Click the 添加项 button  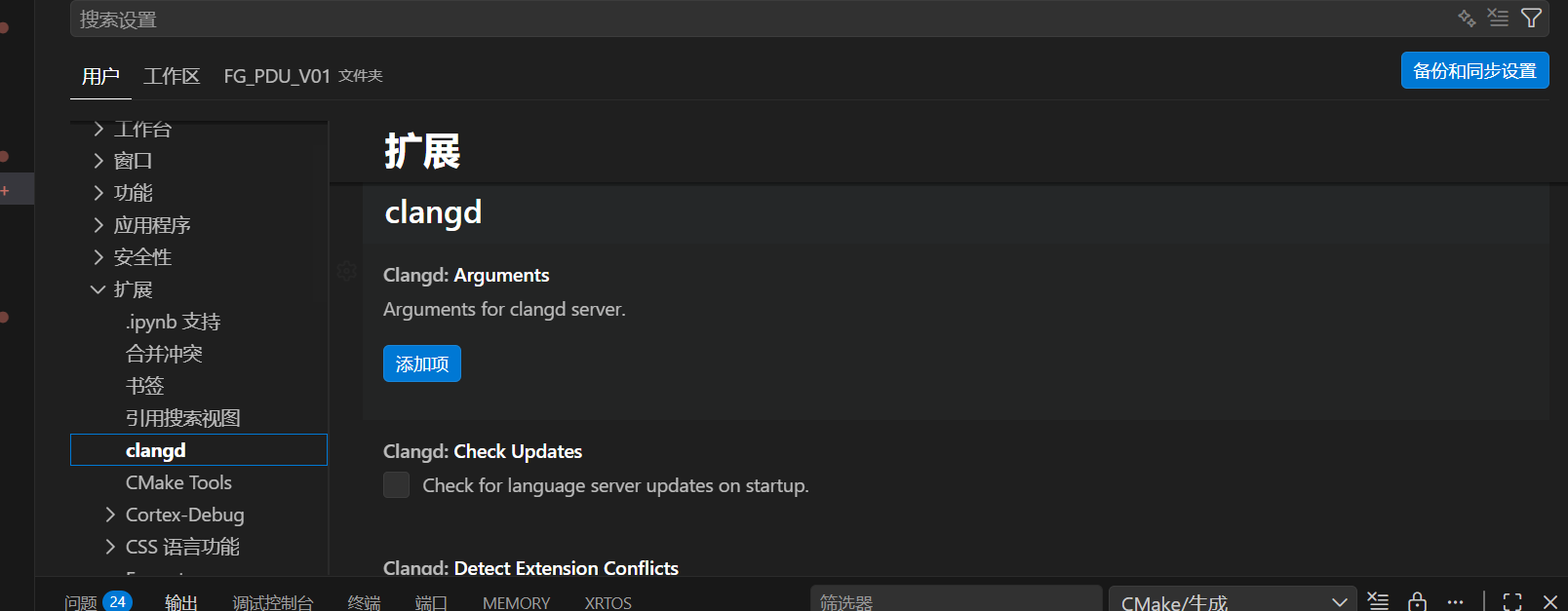421,363
